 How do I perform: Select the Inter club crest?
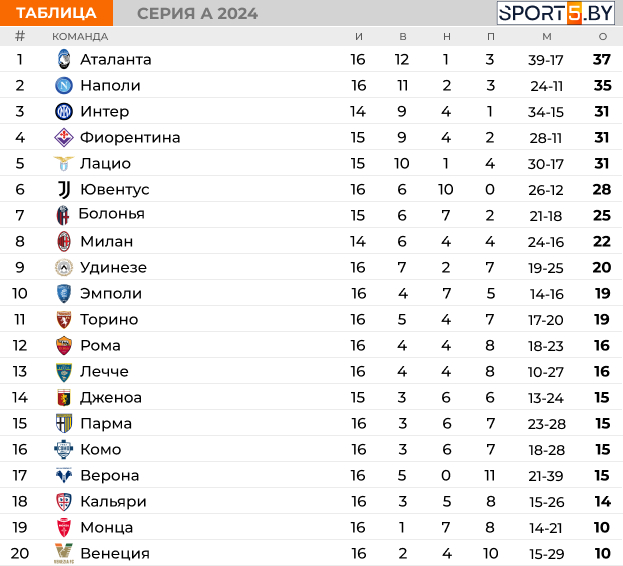pos(64,112)
